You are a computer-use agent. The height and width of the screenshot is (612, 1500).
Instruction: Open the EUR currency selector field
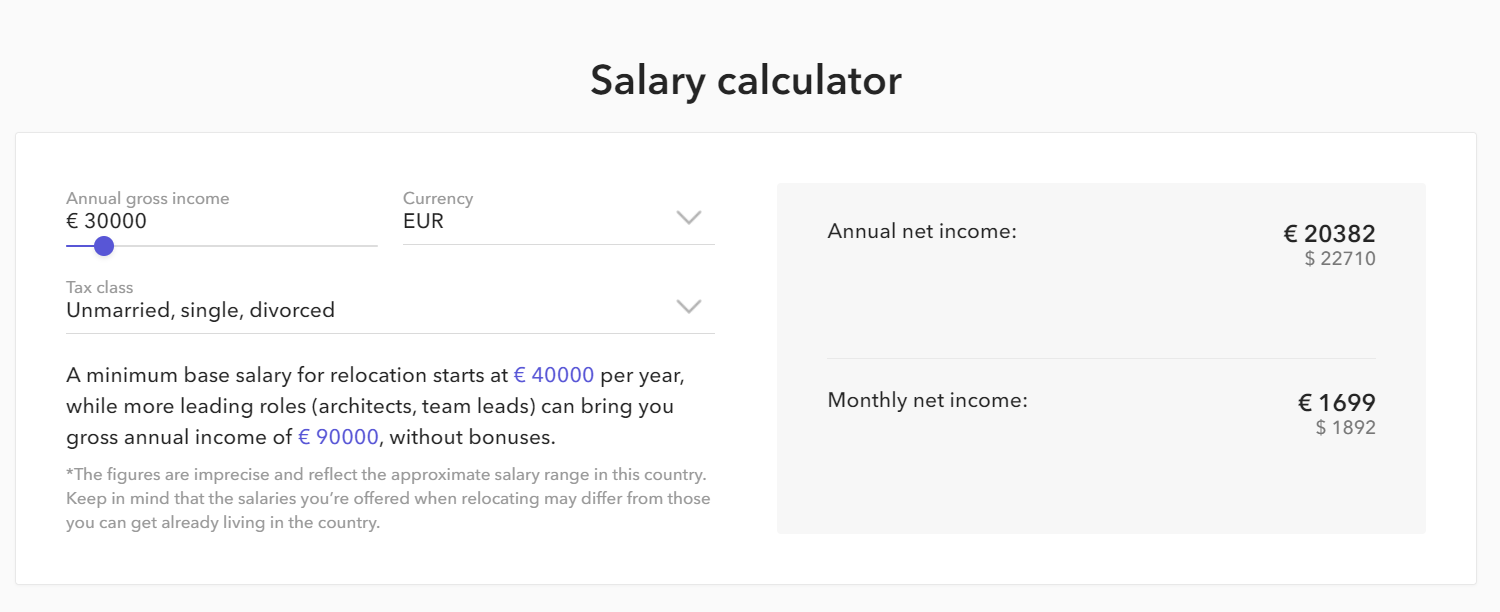(x=559, y=221)
